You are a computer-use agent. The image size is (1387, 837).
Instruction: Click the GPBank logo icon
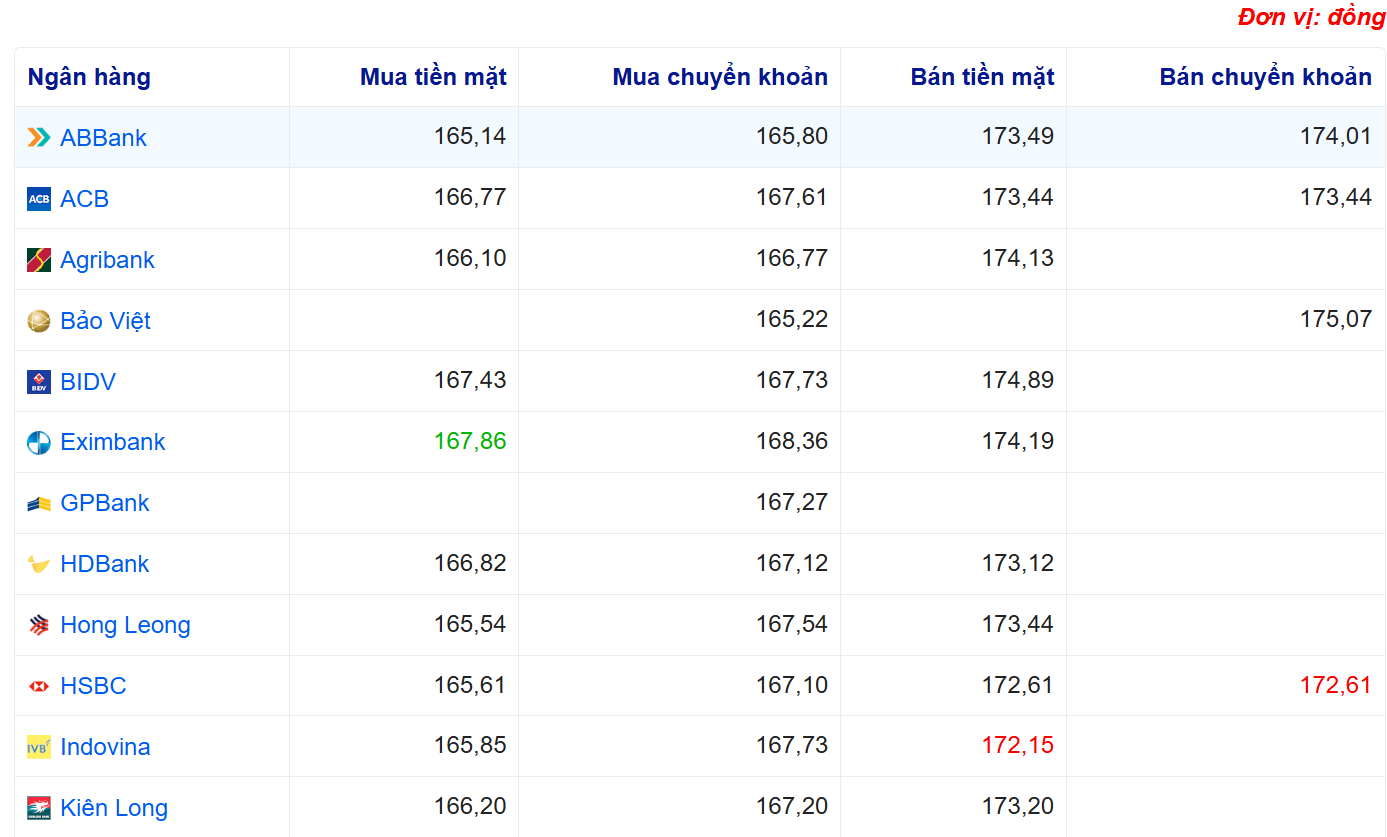pyautogui.click(x=39, y=504)
